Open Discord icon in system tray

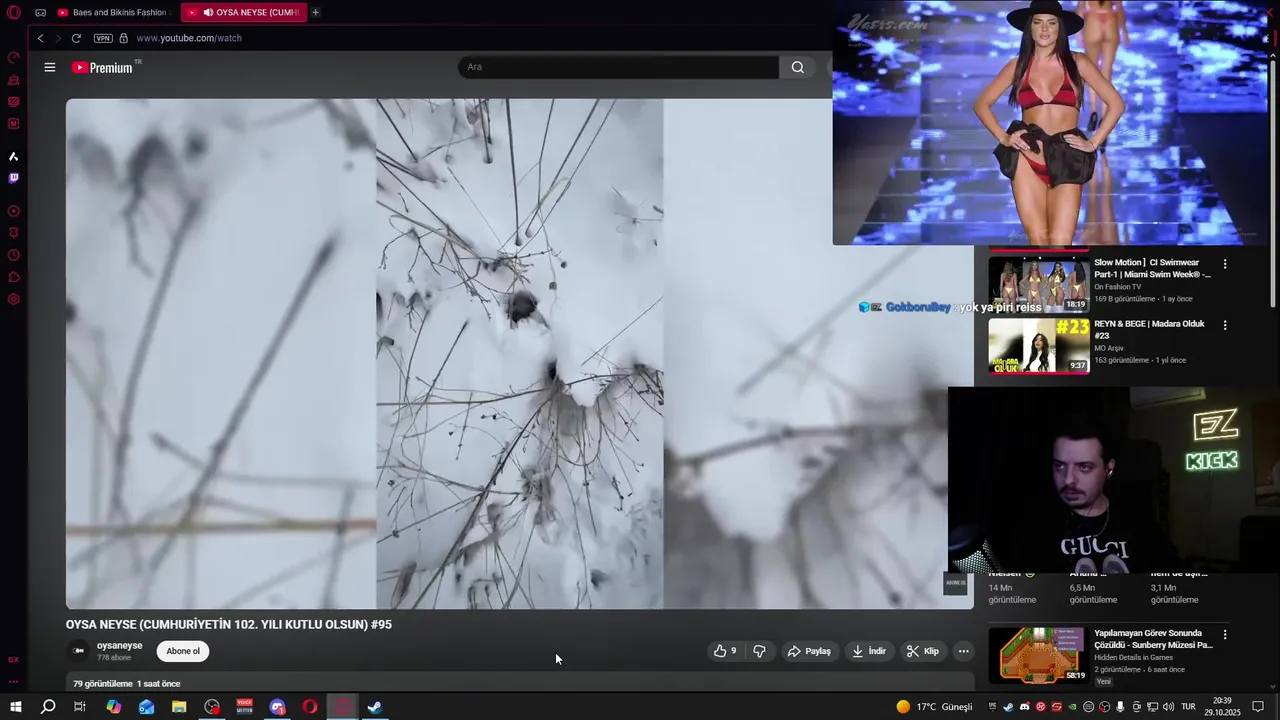[1024, 706]
